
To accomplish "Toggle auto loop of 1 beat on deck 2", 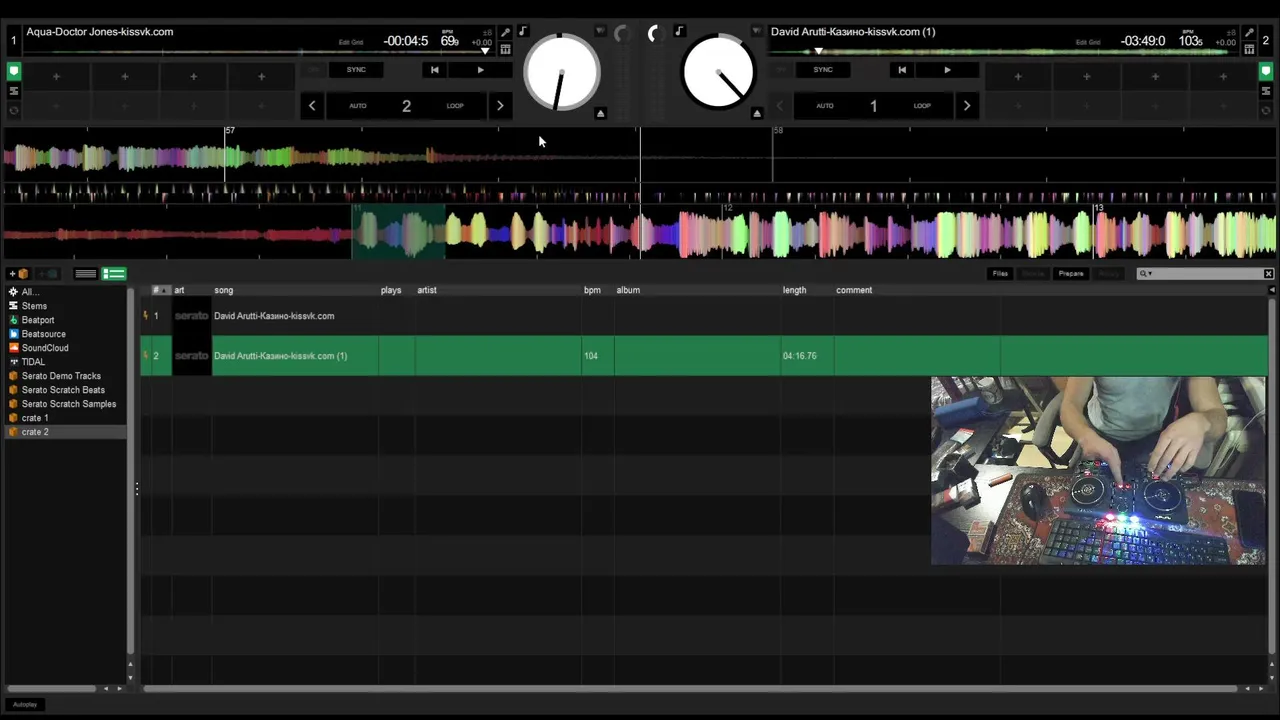I will 873,106.
